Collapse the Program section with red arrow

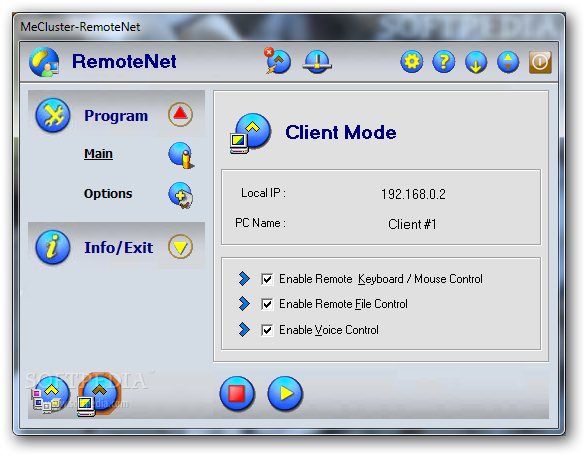(180, 114)
